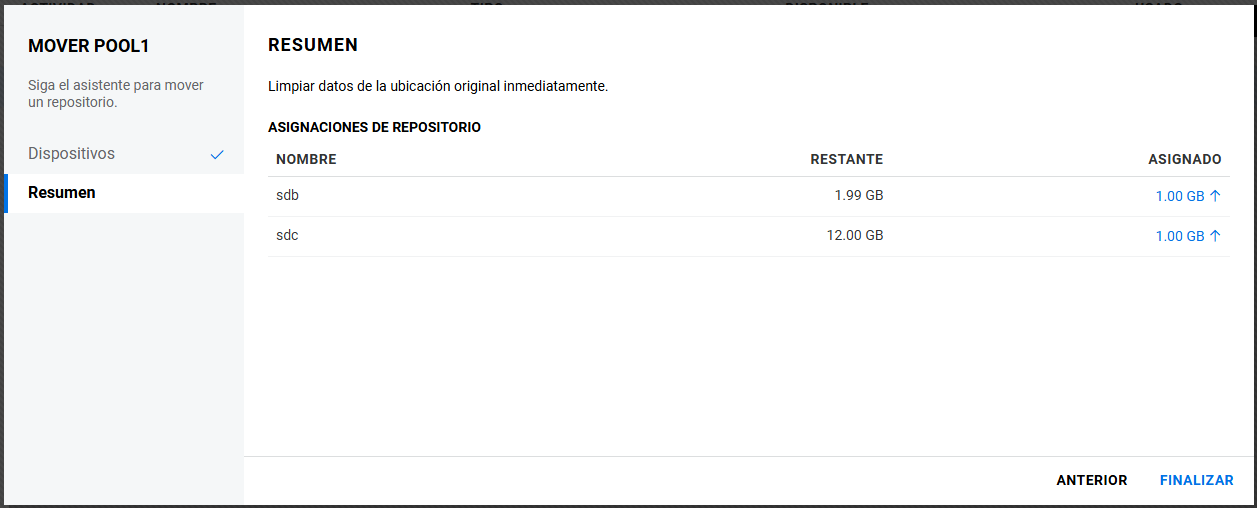1257x508 pixels.
Task: Click the 1.00 GB assigned value for sdb
Action: click(1179, 197)
